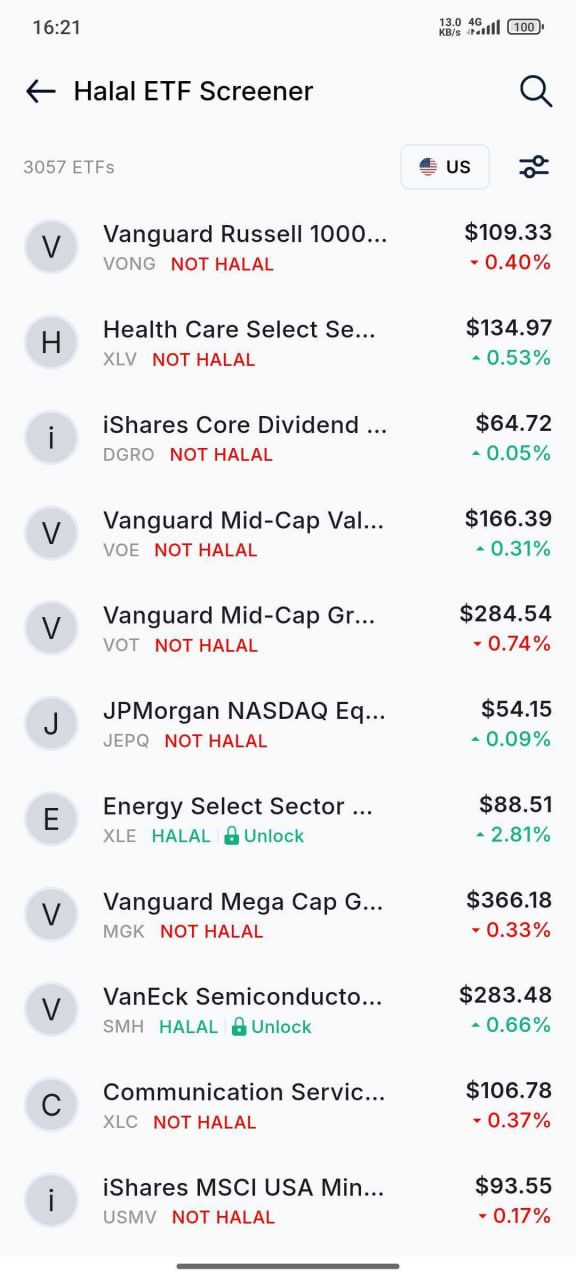Screen dimensions: 576x1280
Task: Tap the E avatar for XLE
Action: coord(51,819)
